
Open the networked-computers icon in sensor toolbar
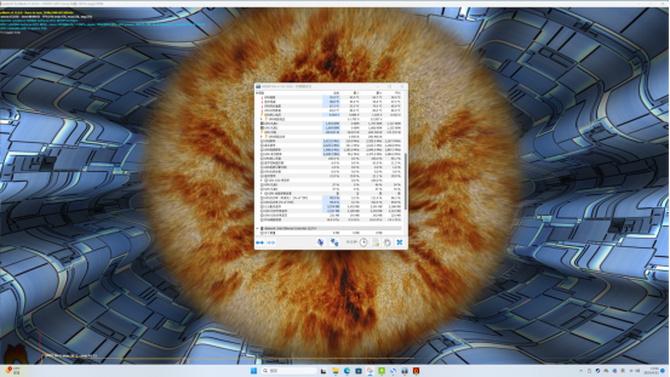click(x=334, y=242)
